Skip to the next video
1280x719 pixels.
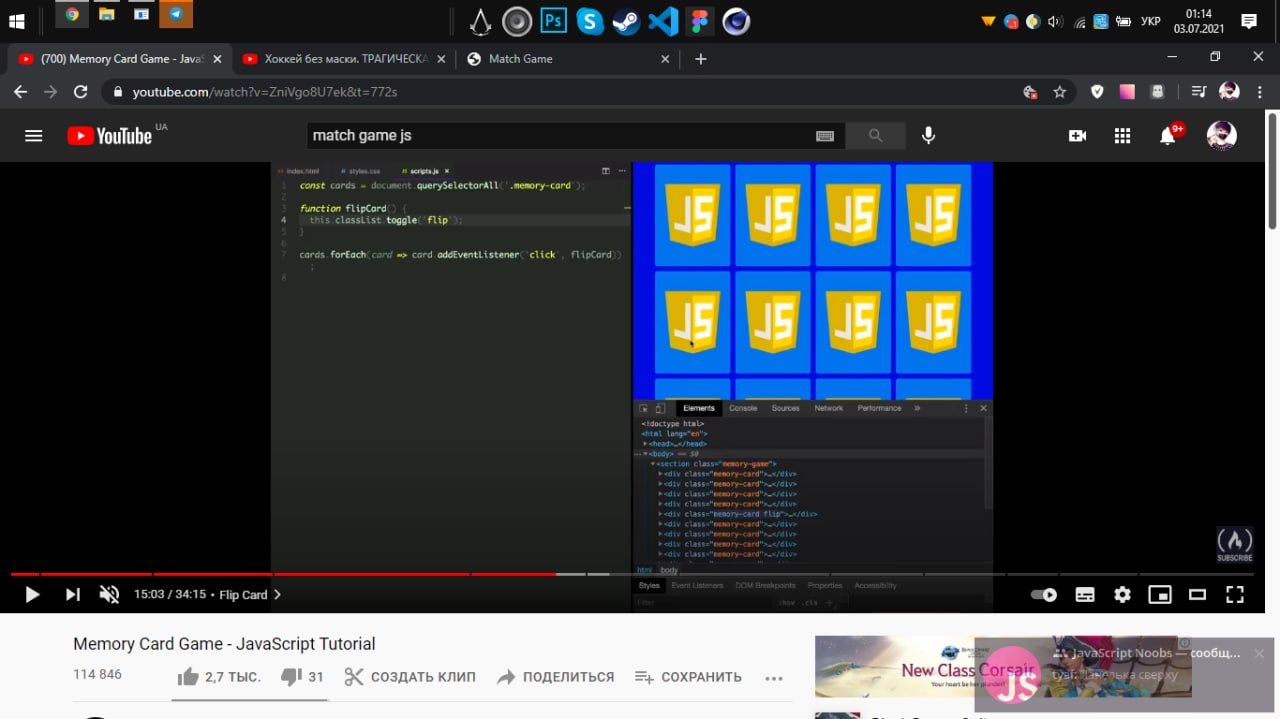pyautogui.click(x=72, y=594)
